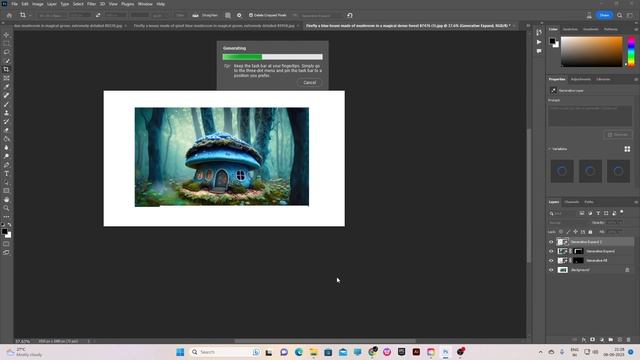This screenshot has width=640, height=360.
Task: Select the Move tool
Action: pos(6,35)
